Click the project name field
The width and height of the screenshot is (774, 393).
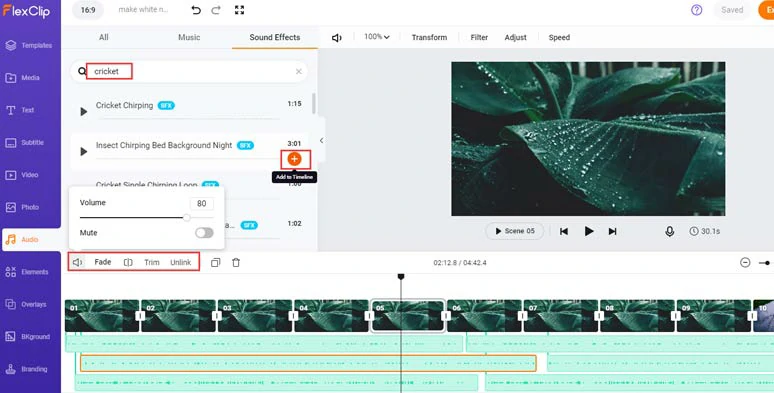(143, 10)
